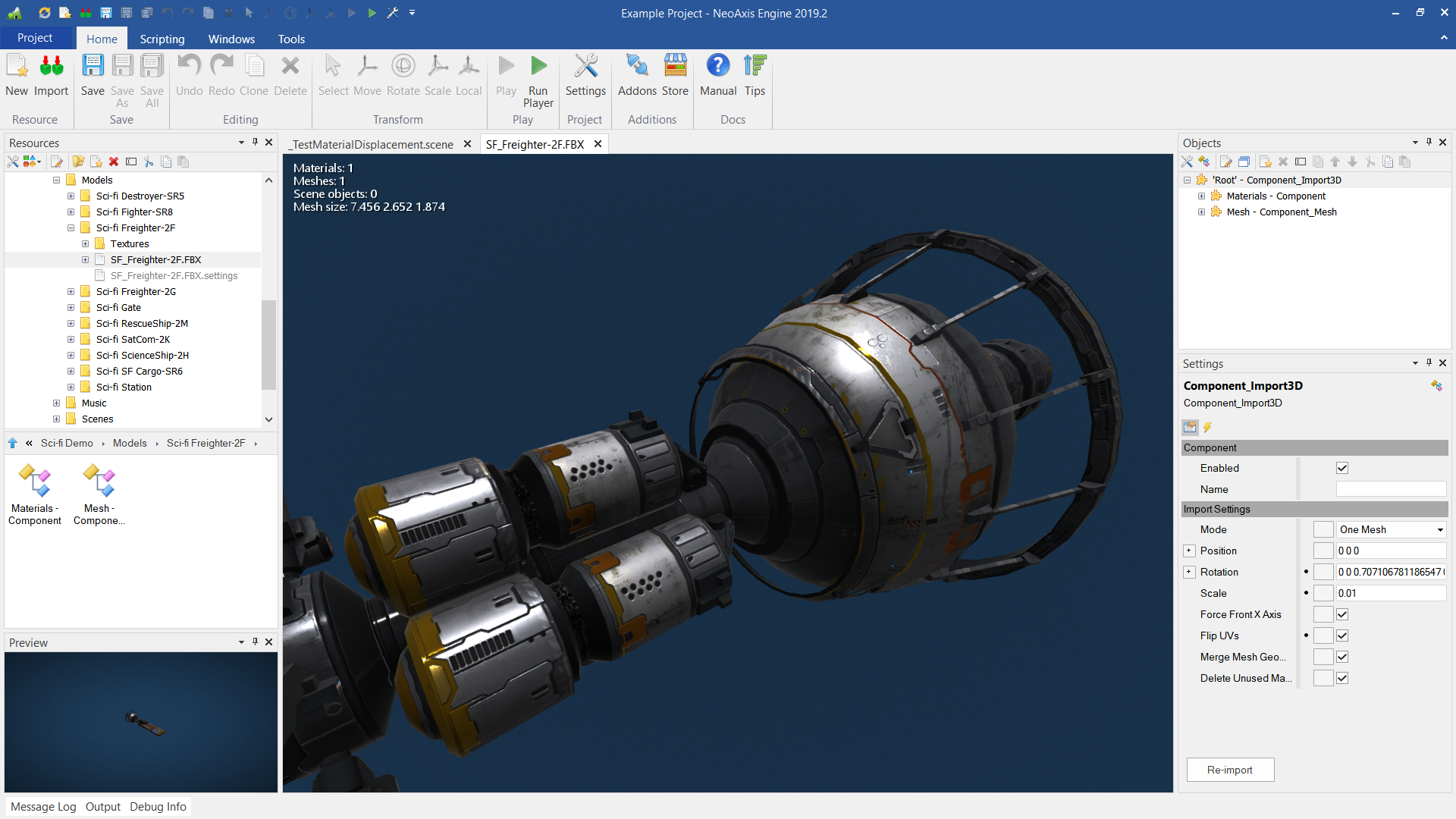Viewport: 1456px width, 819px height.
Task: Uncheck the Enabled checkbox
Action: click(1342, 469)
